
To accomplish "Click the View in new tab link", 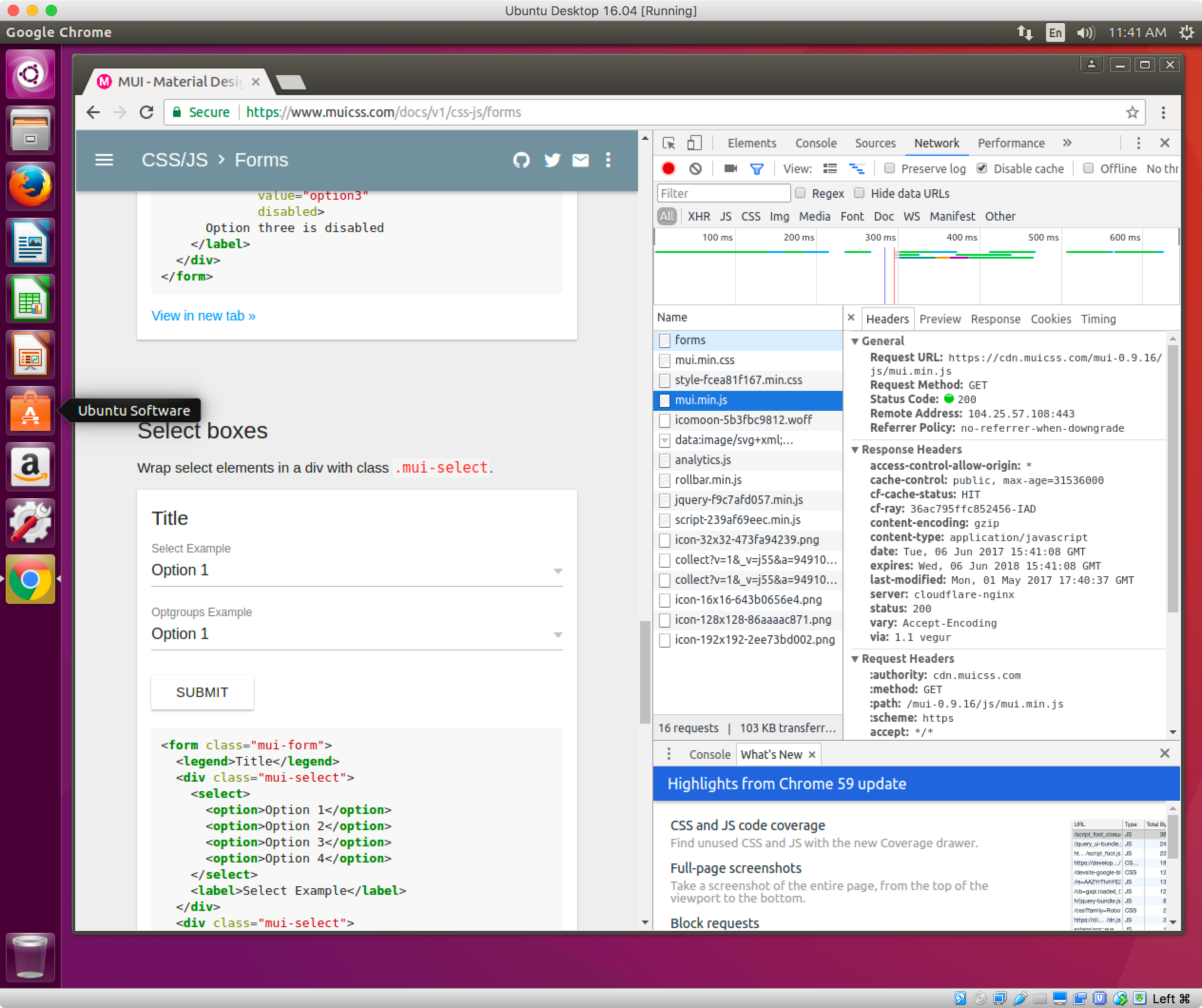I will (203, 315).
